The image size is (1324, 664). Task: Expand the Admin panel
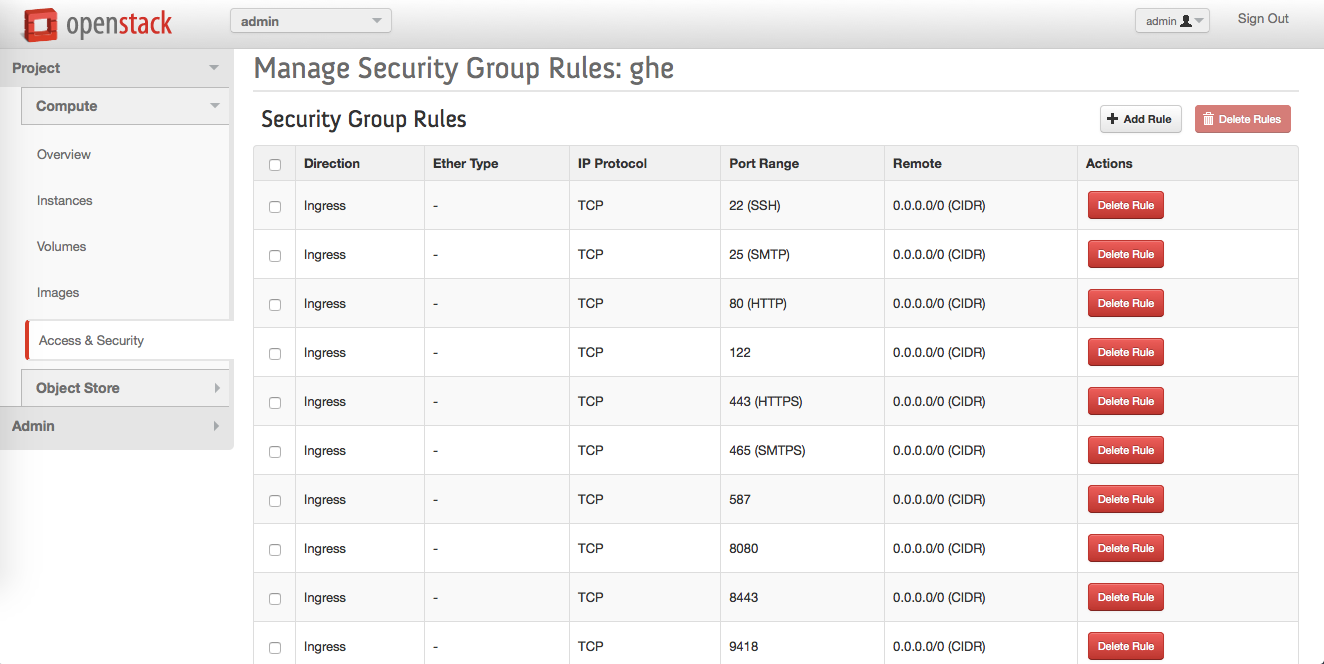coord(115,426)
